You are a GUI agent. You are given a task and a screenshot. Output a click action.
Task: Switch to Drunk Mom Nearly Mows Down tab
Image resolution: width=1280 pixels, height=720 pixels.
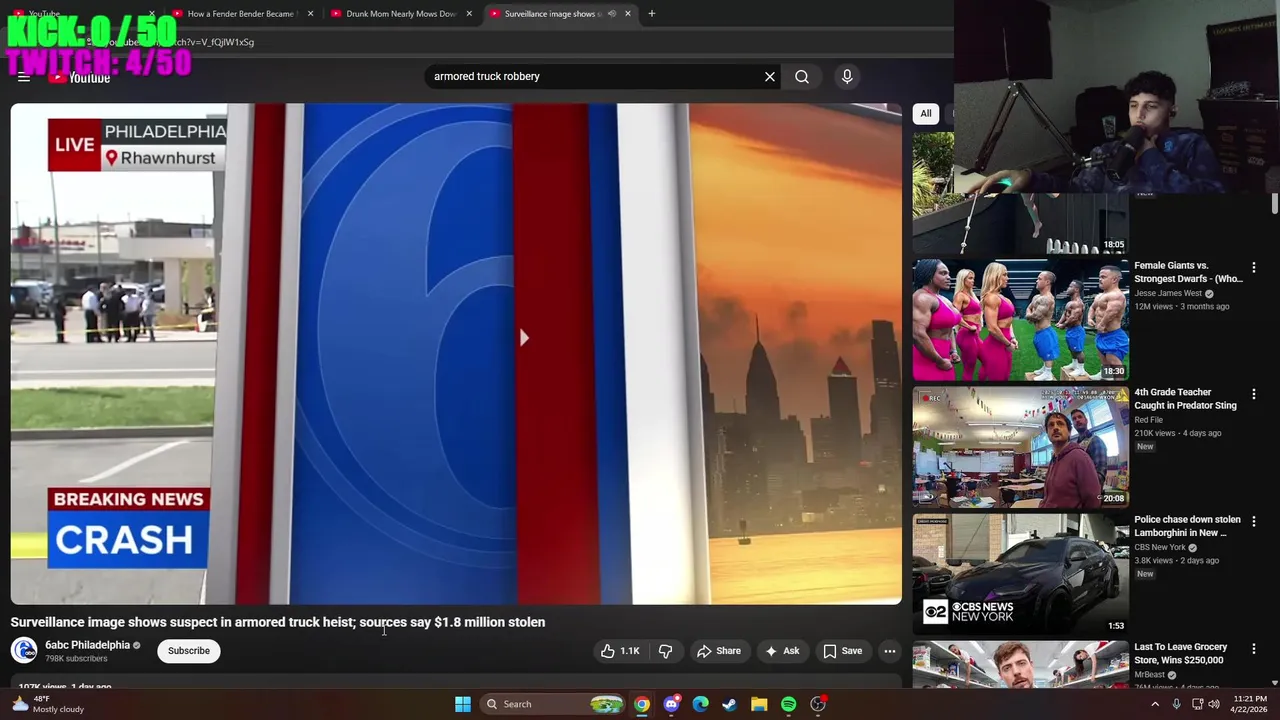400,14
